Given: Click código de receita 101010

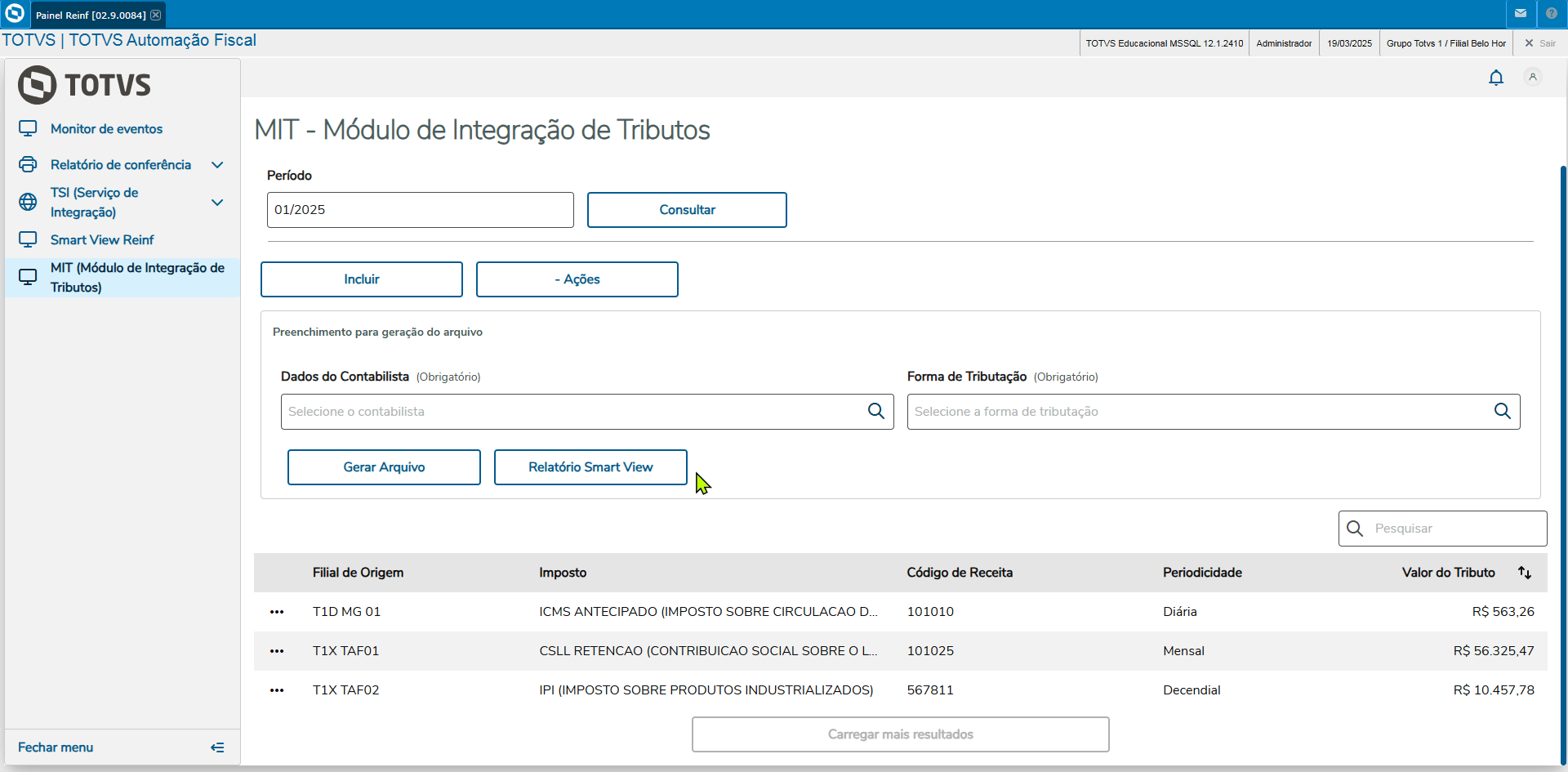Looking at the screenshot, I should [x=930, y=612].
